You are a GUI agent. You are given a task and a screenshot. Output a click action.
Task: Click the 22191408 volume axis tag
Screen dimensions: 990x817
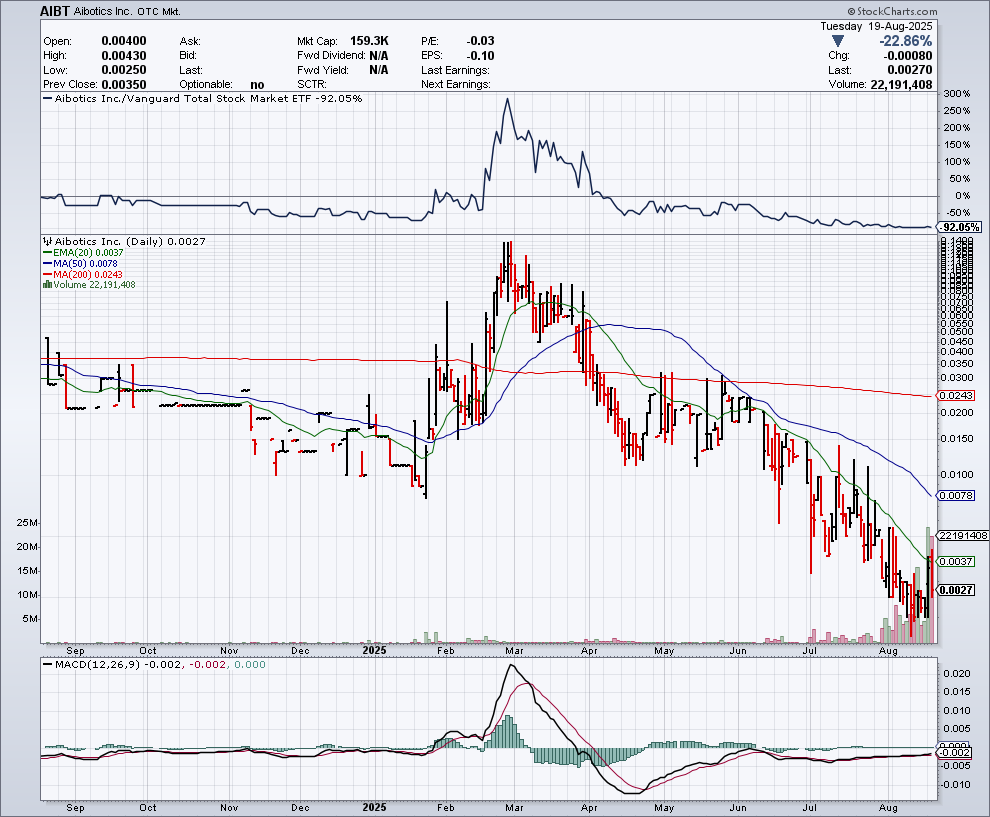(963, 535)
